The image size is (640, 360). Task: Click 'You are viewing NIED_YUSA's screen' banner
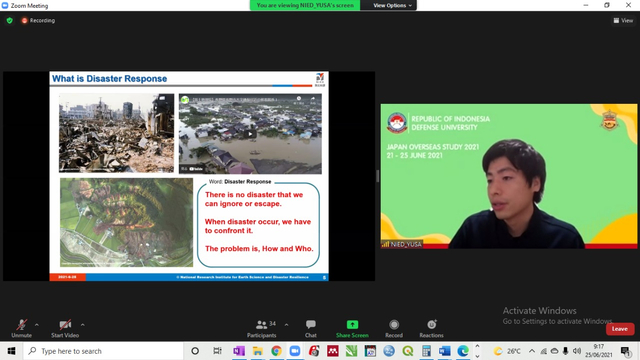point(305,5)
